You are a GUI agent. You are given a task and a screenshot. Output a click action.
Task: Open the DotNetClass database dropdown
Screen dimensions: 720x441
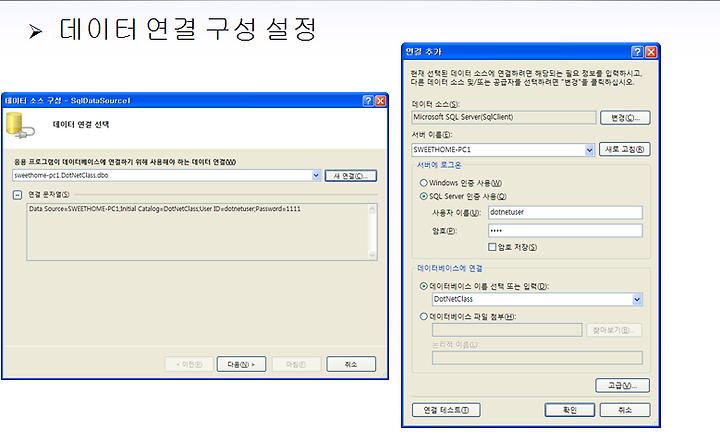(x=637, y=300)
